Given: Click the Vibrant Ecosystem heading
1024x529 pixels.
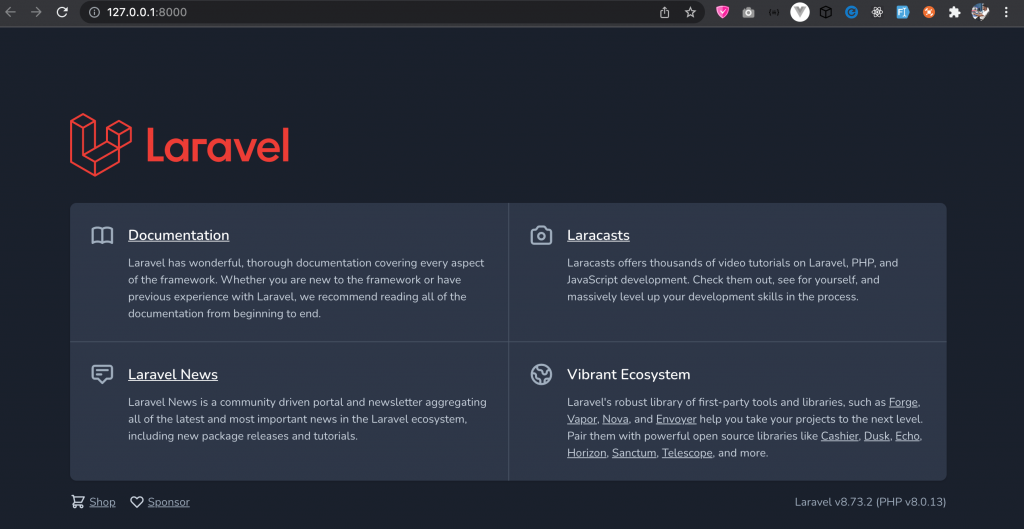Looking at the screenshot, I should (628, 374).
